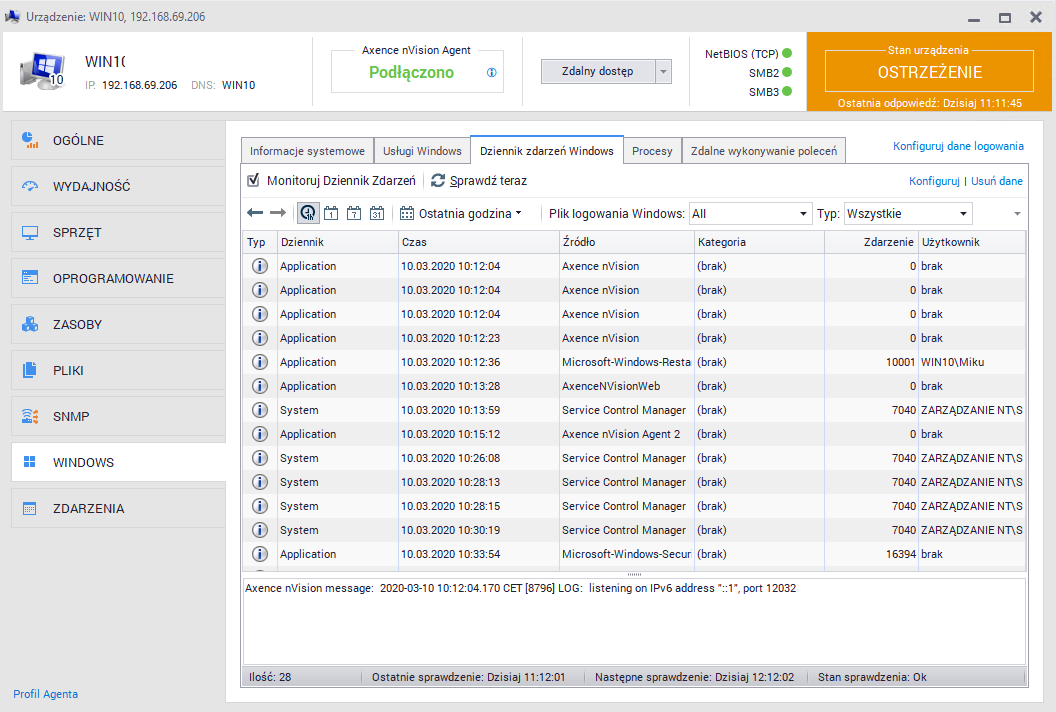Open the Plik logowania Windows combo box
The width and height of the screenshot is (1056, 712).
[x=749, y=213]
